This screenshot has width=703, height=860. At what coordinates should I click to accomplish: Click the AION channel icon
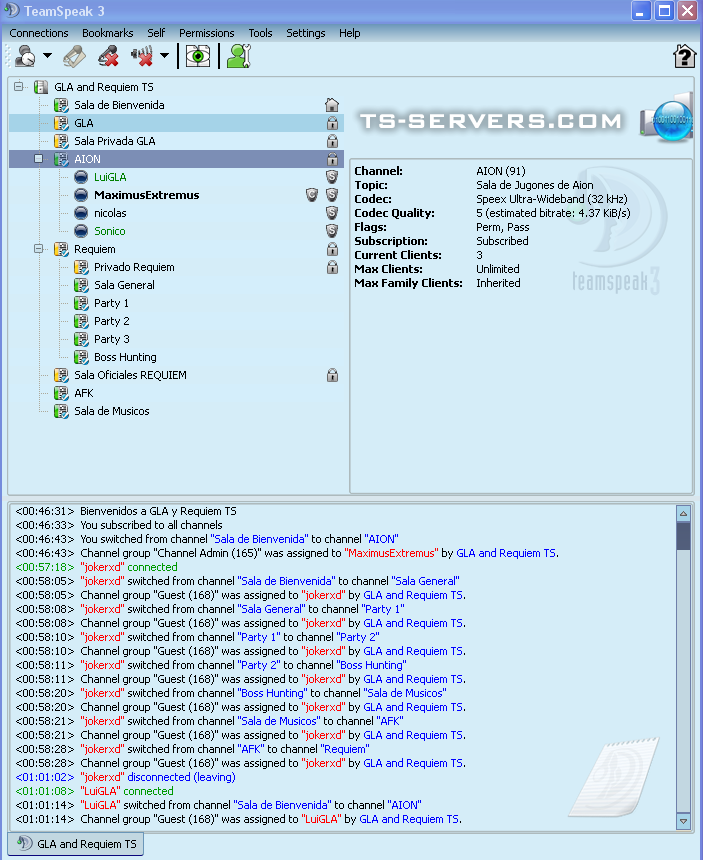click(61, 159)
